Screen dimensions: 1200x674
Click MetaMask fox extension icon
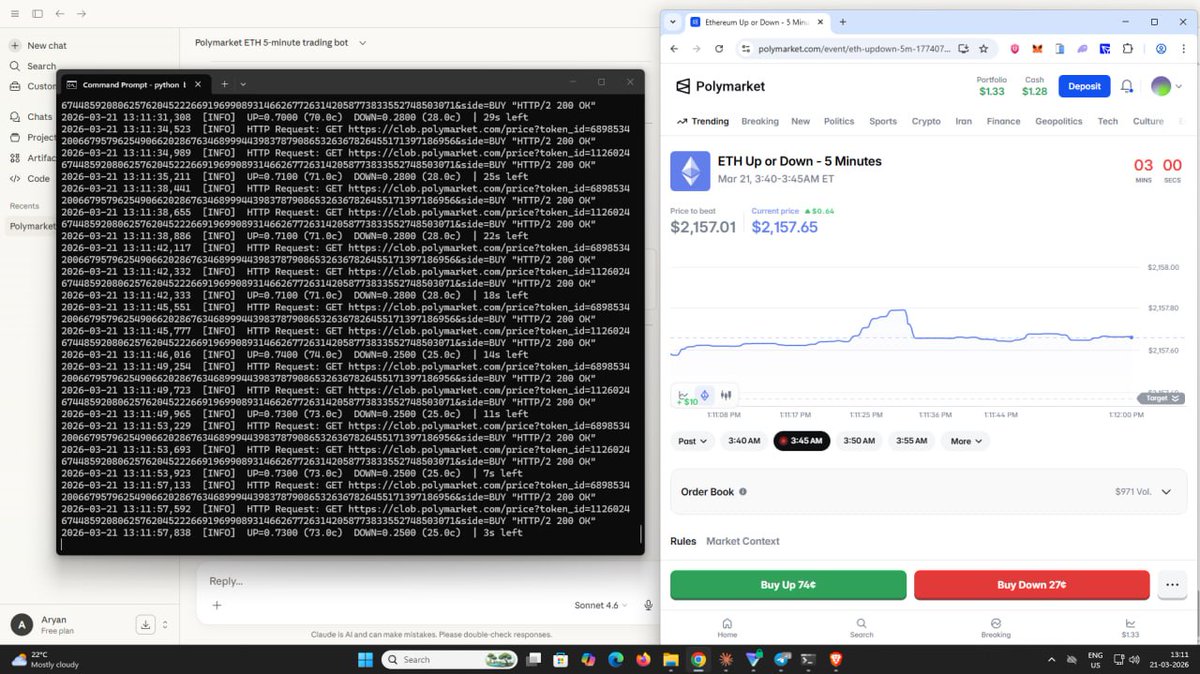[x=1037, y=48]
